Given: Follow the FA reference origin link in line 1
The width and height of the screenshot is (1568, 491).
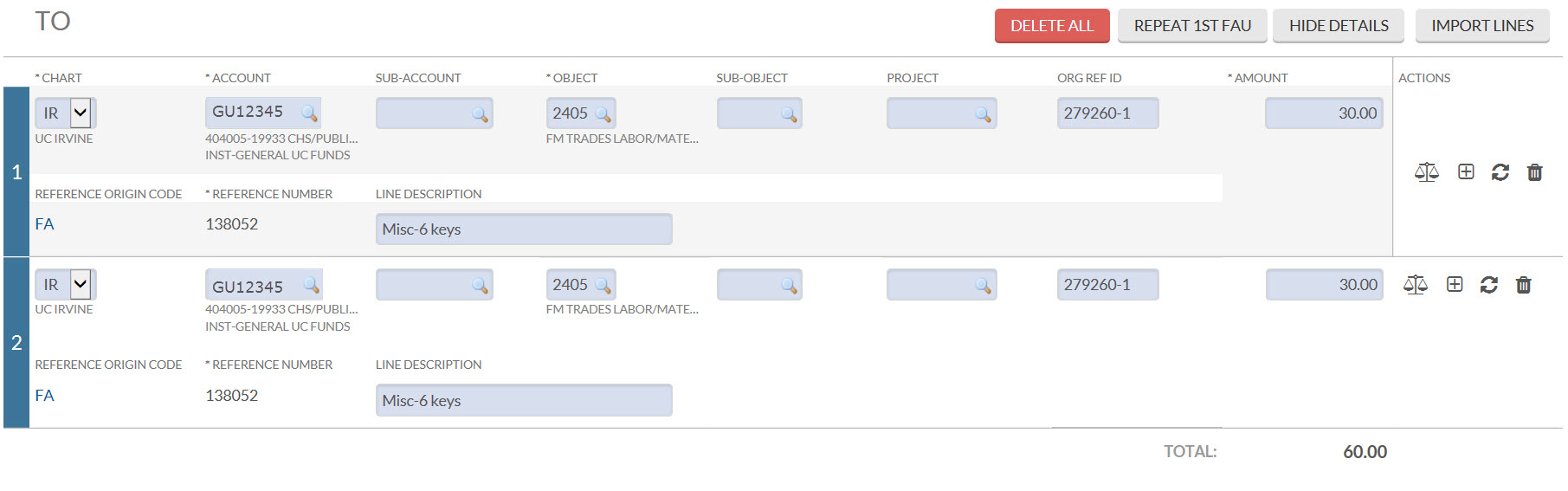Looking at the screenshot, I should coord(45,224).
